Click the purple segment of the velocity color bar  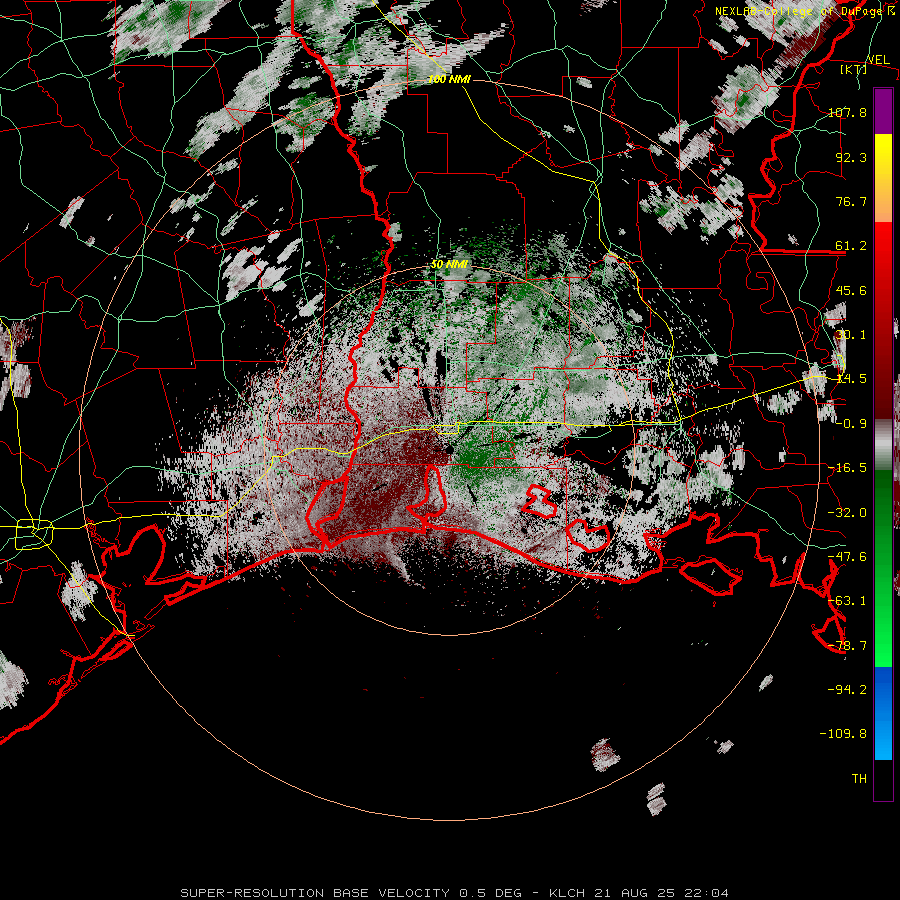[x=883, y=111]
